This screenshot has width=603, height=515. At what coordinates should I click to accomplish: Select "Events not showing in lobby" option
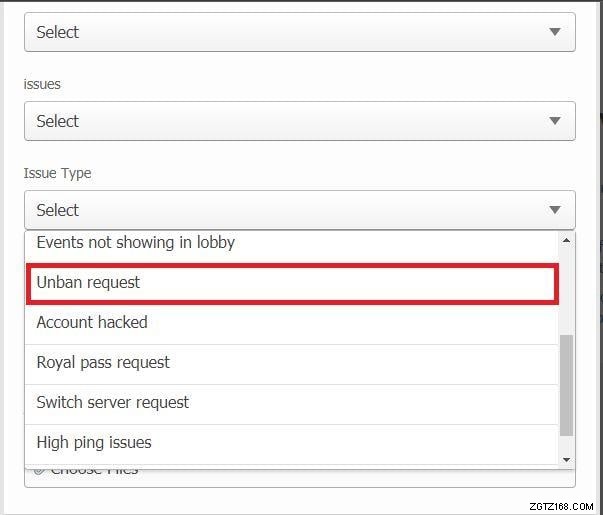click(x=135, y=242)
